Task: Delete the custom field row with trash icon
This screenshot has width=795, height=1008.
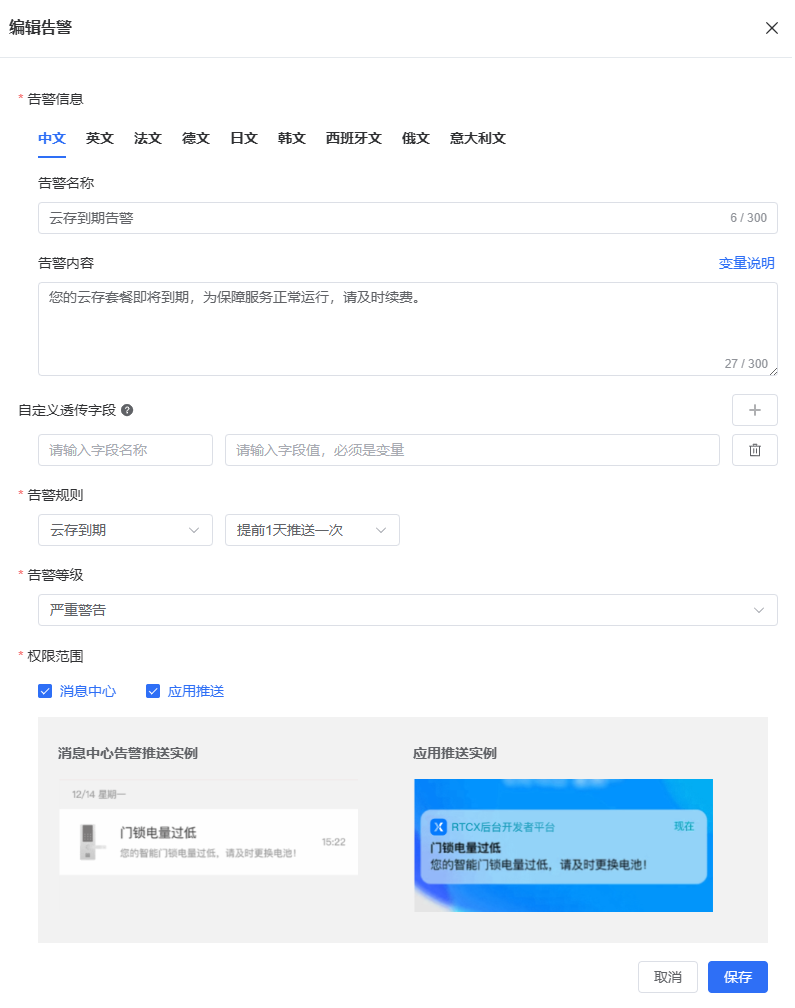Action: tap(755, 450)
